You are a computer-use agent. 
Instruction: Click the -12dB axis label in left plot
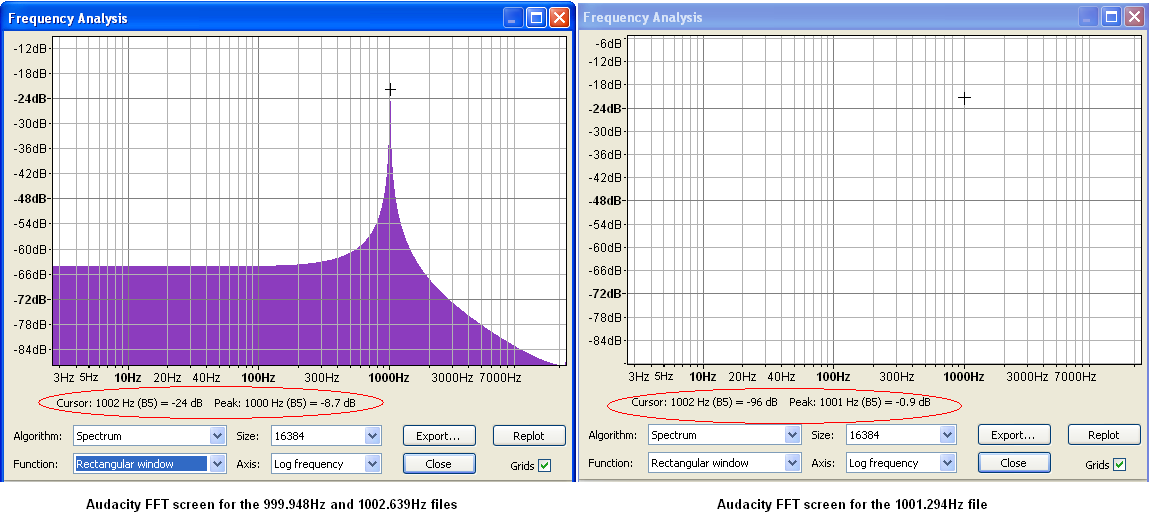[x=31, y=48]
